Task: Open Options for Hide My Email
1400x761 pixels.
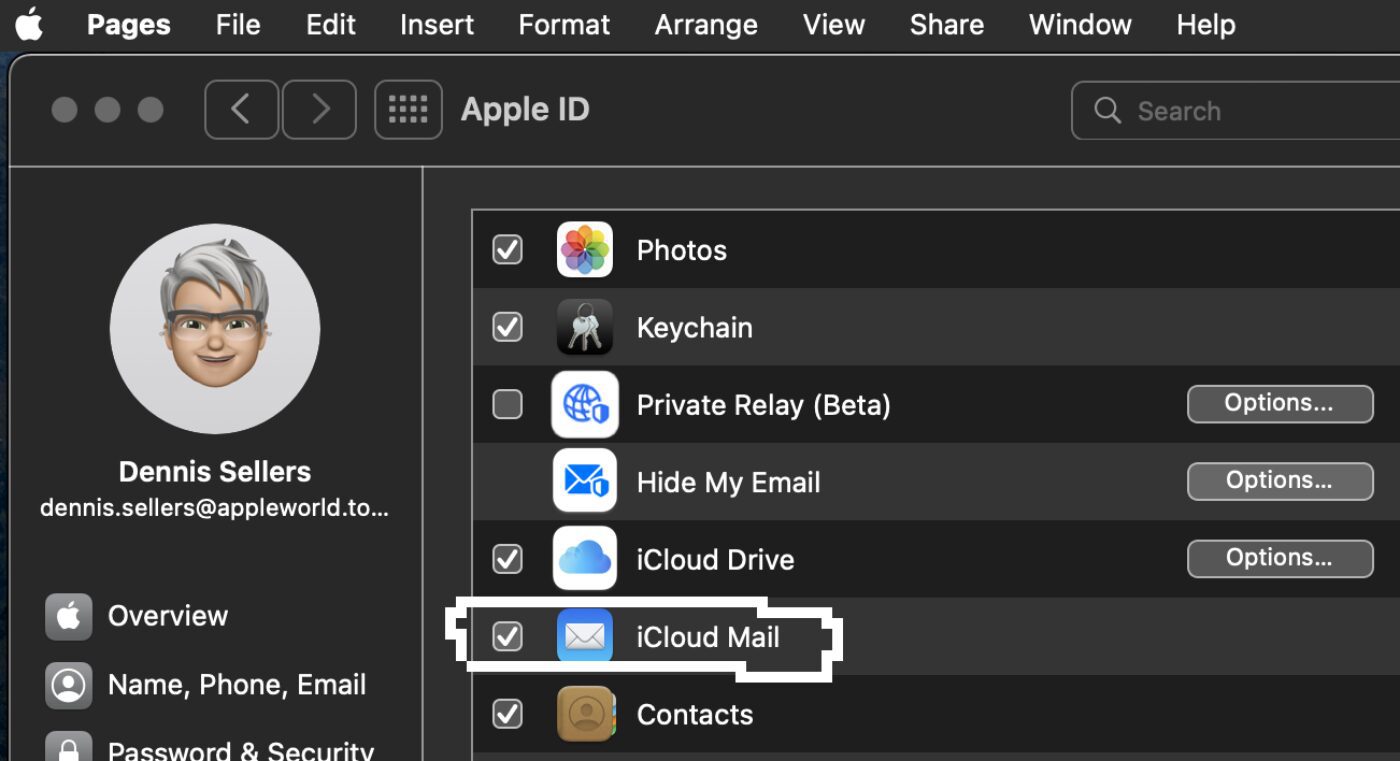Action: [1279, 481]
